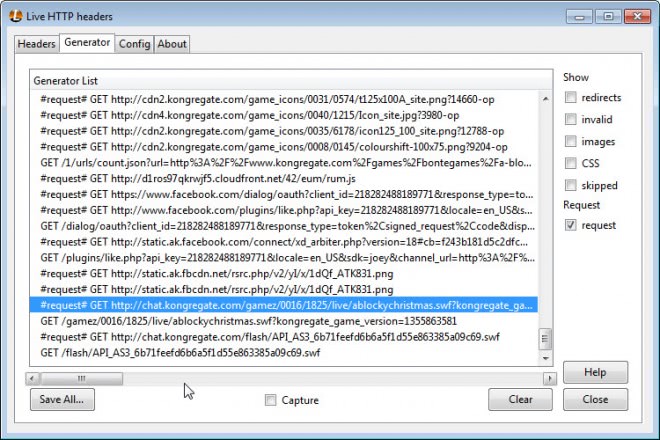This screenshot has height=440, width=660.
Task: Enable the redirects checkbox
Action: pos(570,97)
